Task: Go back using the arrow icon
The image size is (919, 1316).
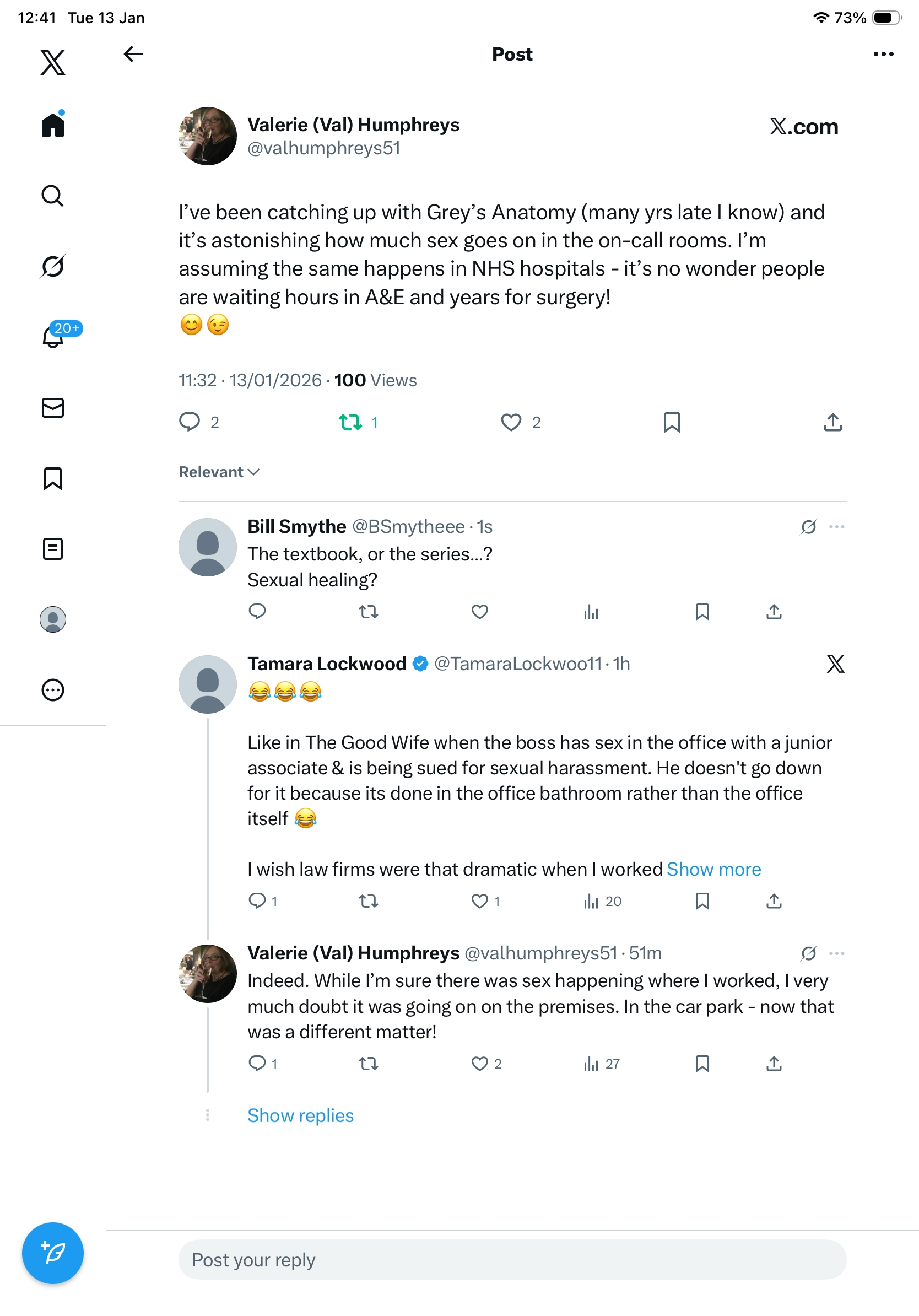Action: tap(133, 54)
